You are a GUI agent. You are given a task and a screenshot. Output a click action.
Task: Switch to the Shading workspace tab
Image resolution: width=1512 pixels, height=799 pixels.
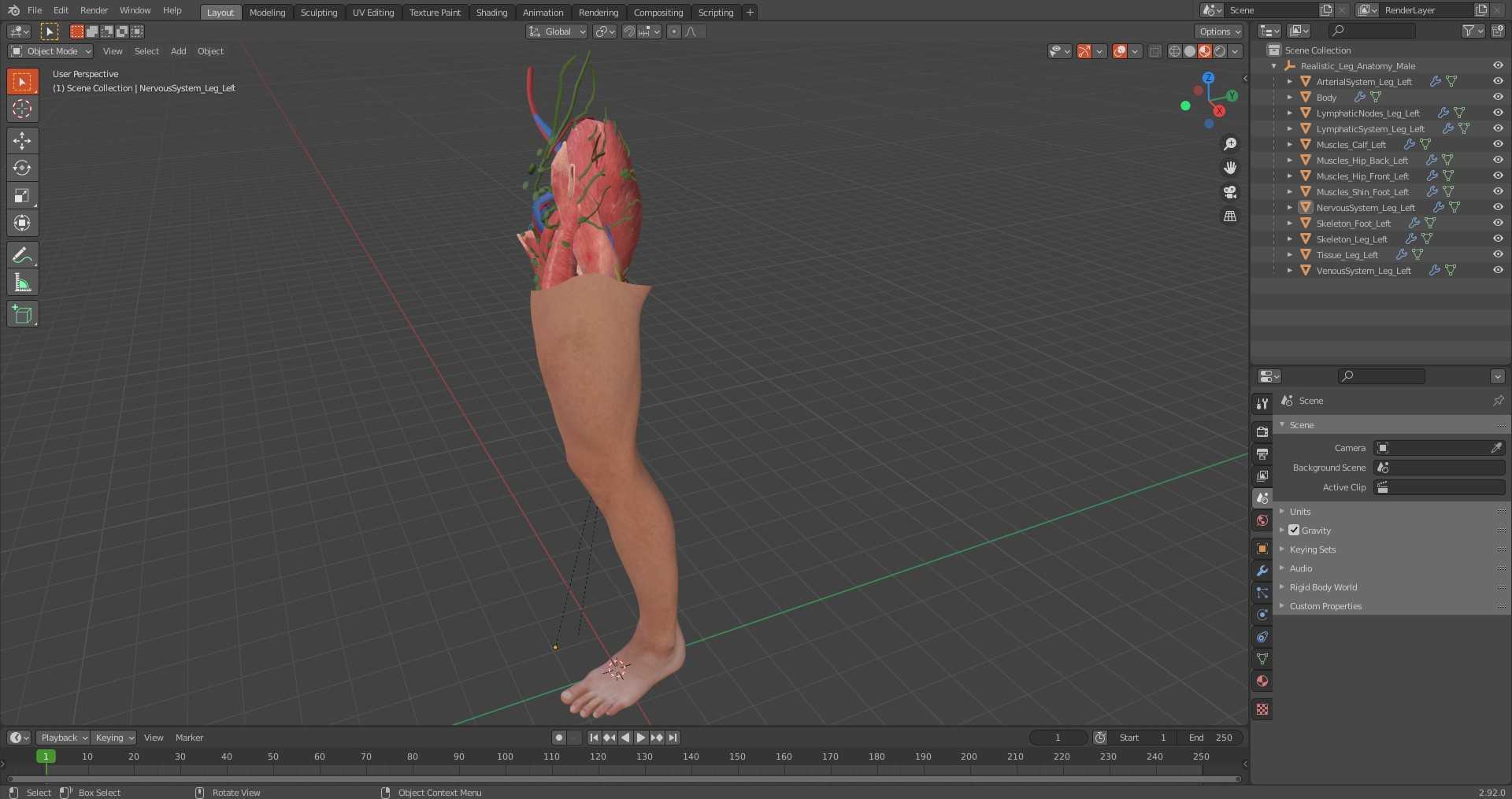point(491,13)
